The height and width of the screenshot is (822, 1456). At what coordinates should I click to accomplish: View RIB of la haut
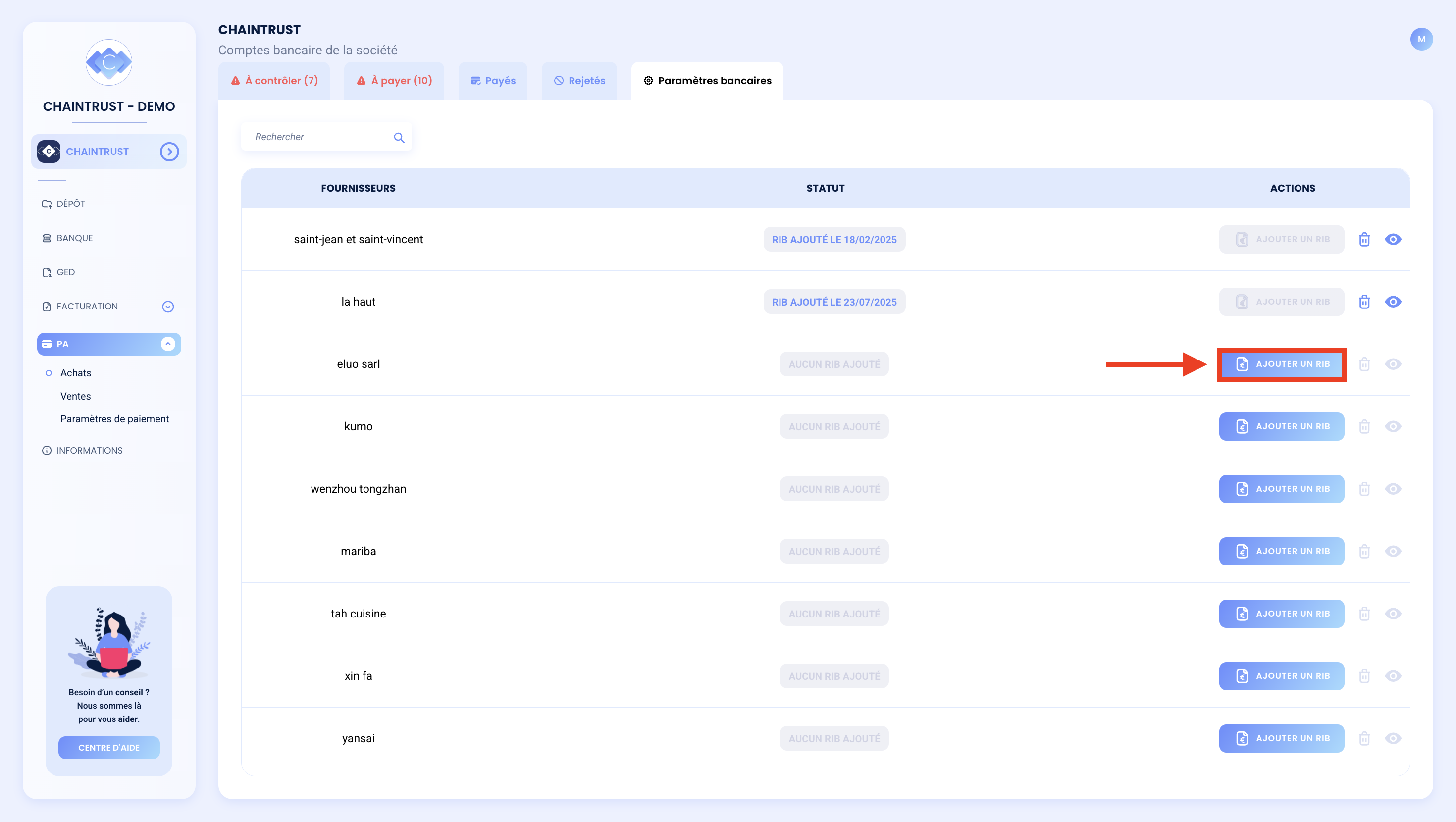(x=1393, y=302)
